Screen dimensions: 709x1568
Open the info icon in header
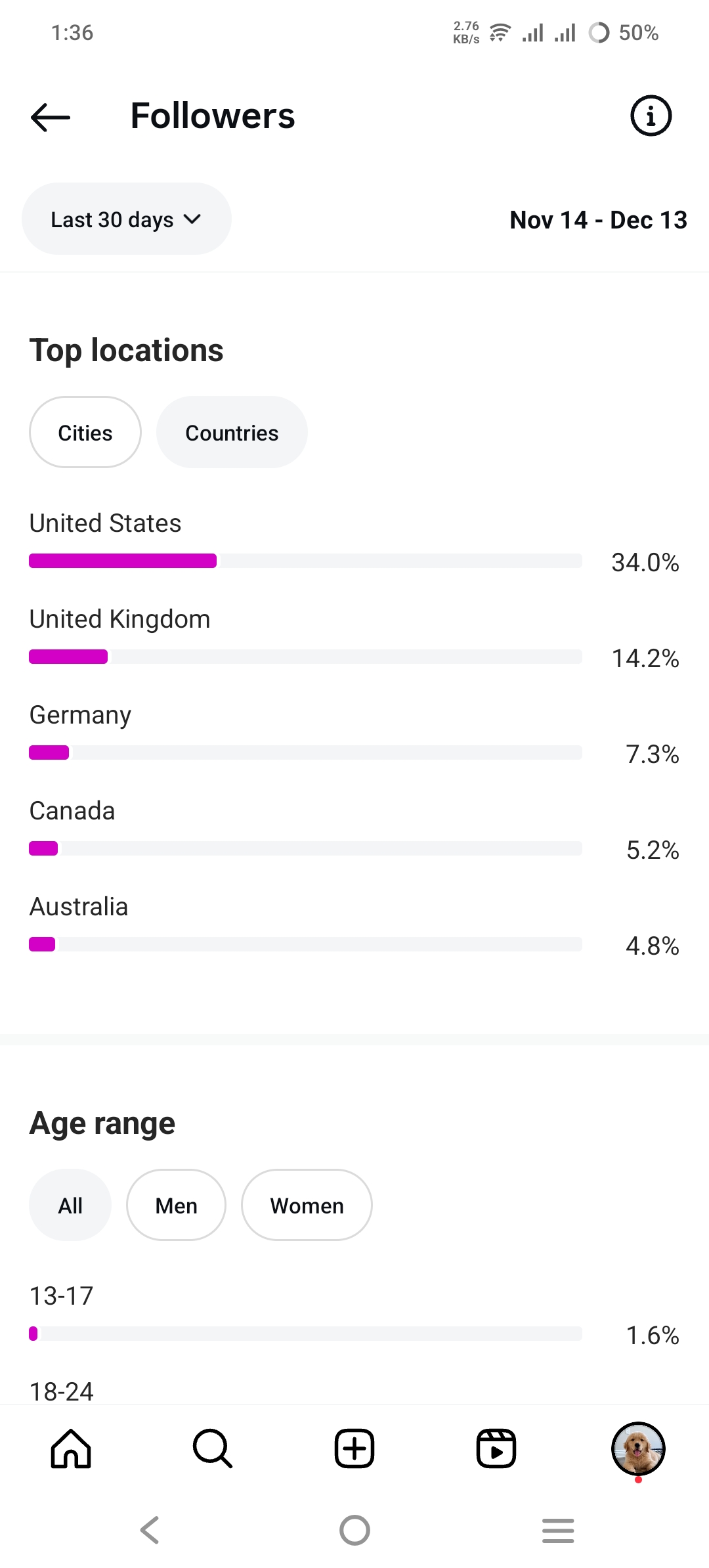click(651, 116)
